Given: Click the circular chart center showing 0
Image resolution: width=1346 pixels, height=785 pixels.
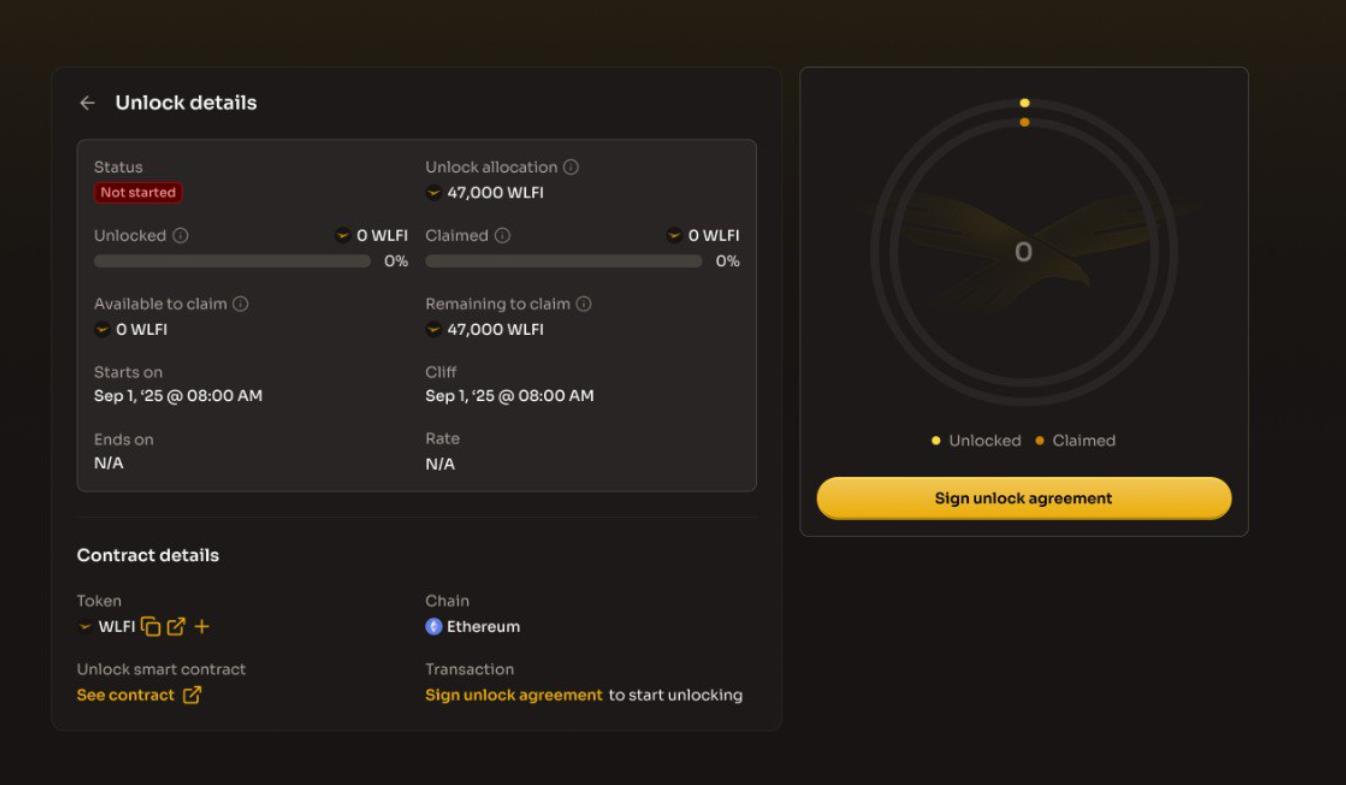Looking at the screenshot, I should (x=1023, y=252).
